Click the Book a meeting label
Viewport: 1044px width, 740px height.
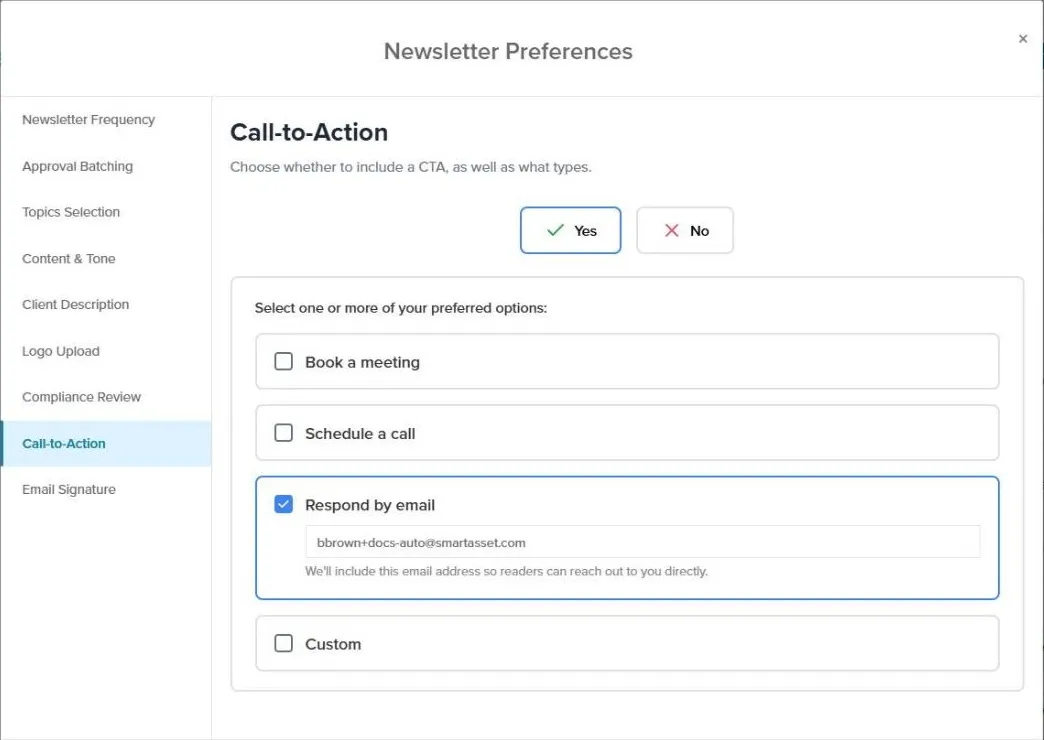362,362
